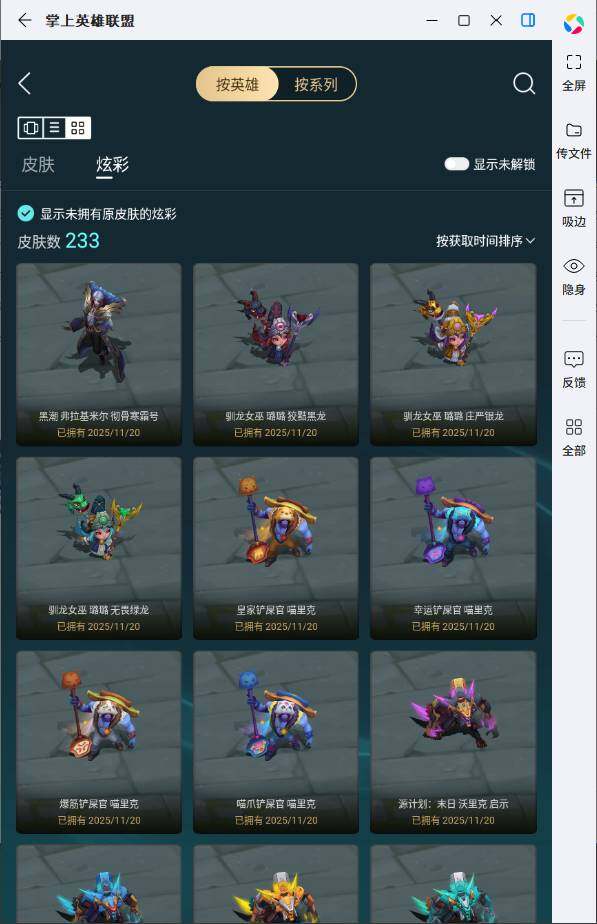Open the search magnifier icon
Viewport: 597px width, 924px height.
(x=524, y=84)
